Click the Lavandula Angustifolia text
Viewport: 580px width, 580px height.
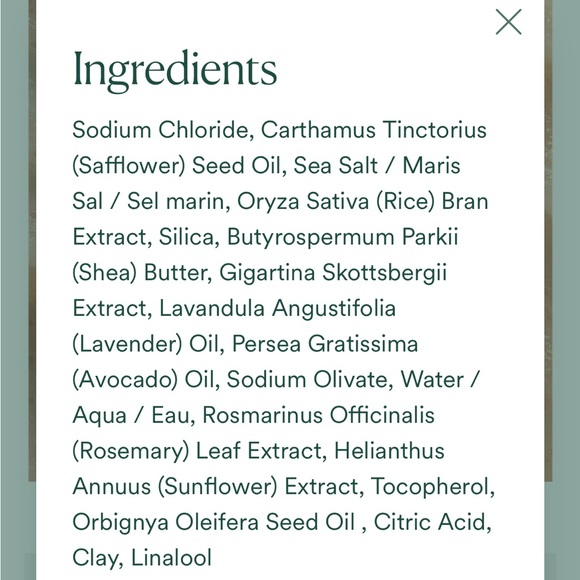pos(277,308)
